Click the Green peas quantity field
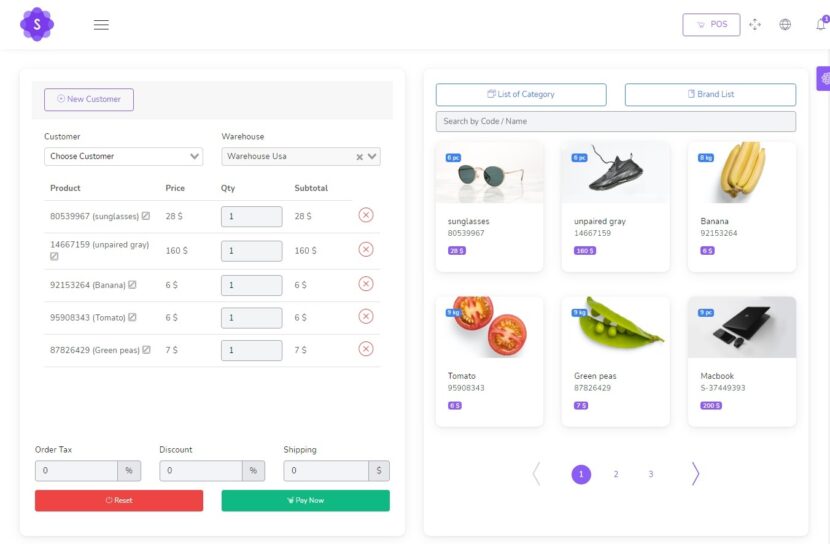The image size is (830, 544). pos(251,350)
